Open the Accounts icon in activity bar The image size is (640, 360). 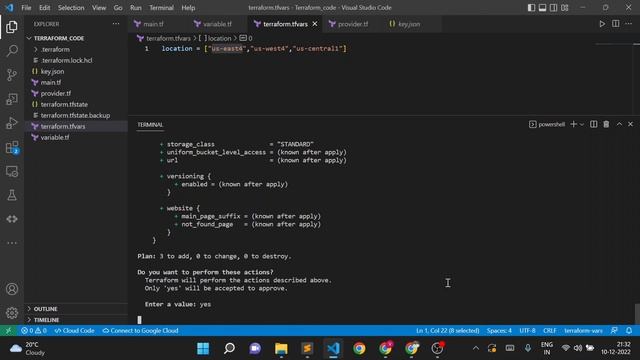pyautogui.click(x=12, y=289)
